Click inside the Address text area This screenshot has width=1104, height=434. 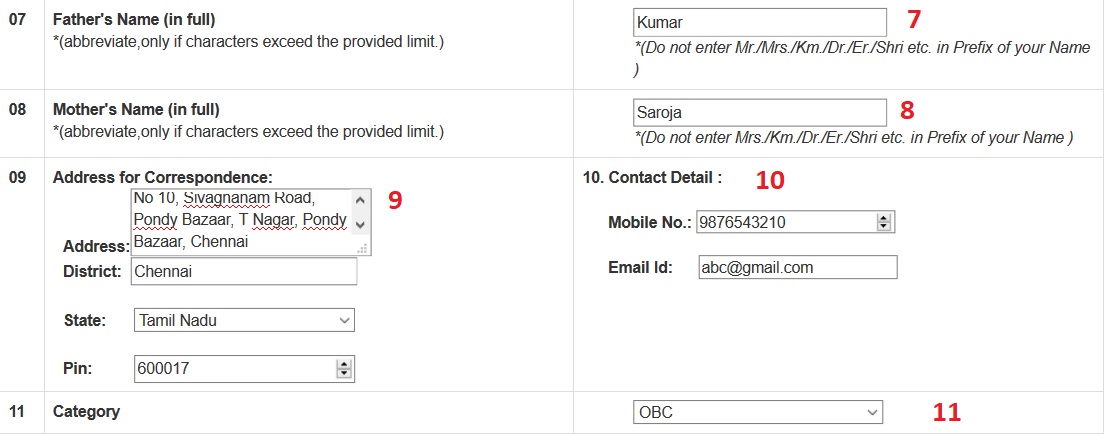point(240,221)
